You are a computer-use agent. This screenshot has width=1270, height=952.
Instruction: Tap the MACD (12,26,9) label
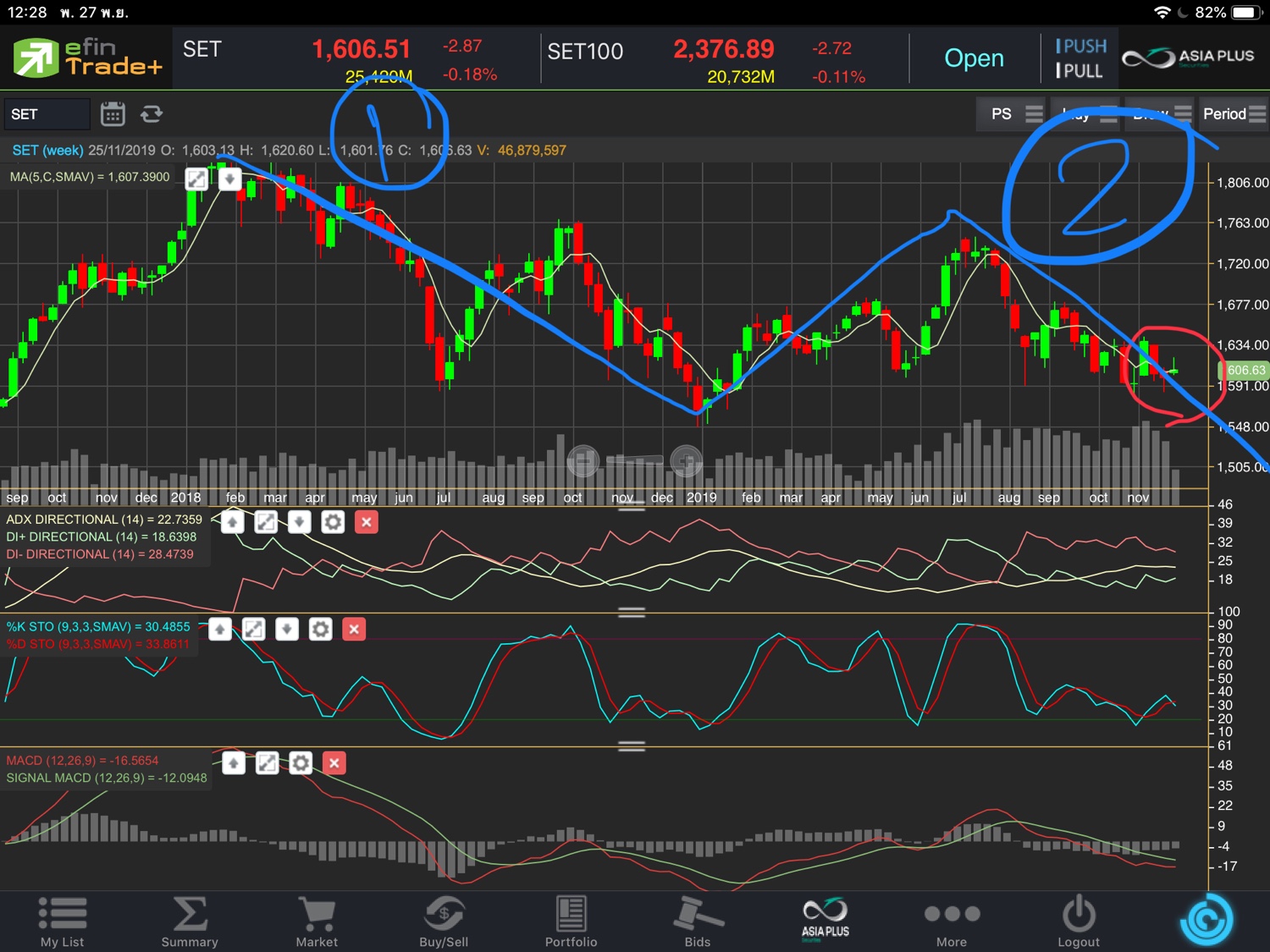coord(82,761)
